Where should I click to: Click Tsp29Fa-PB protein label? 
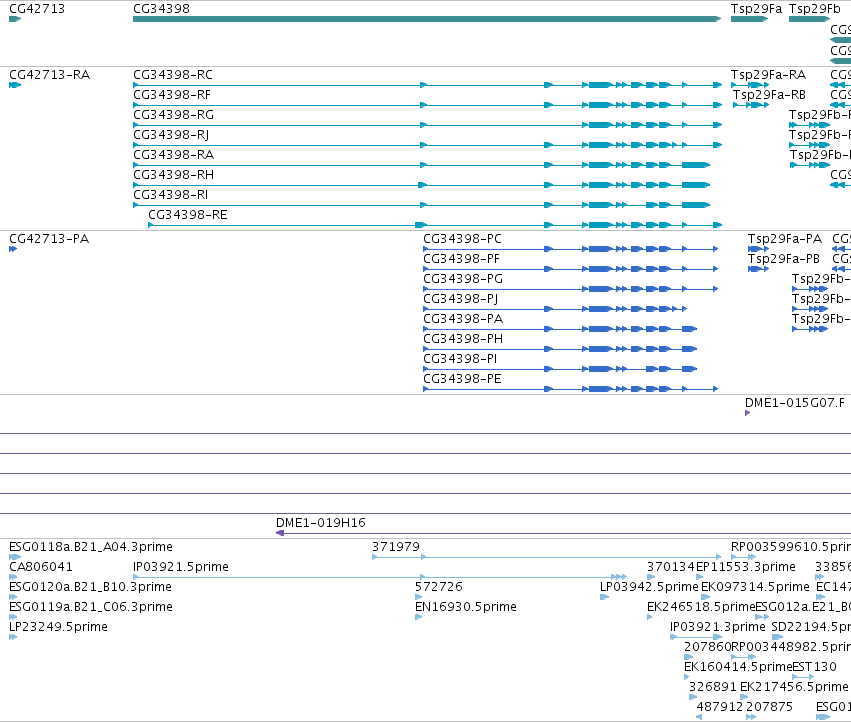(x=784, y=258)
